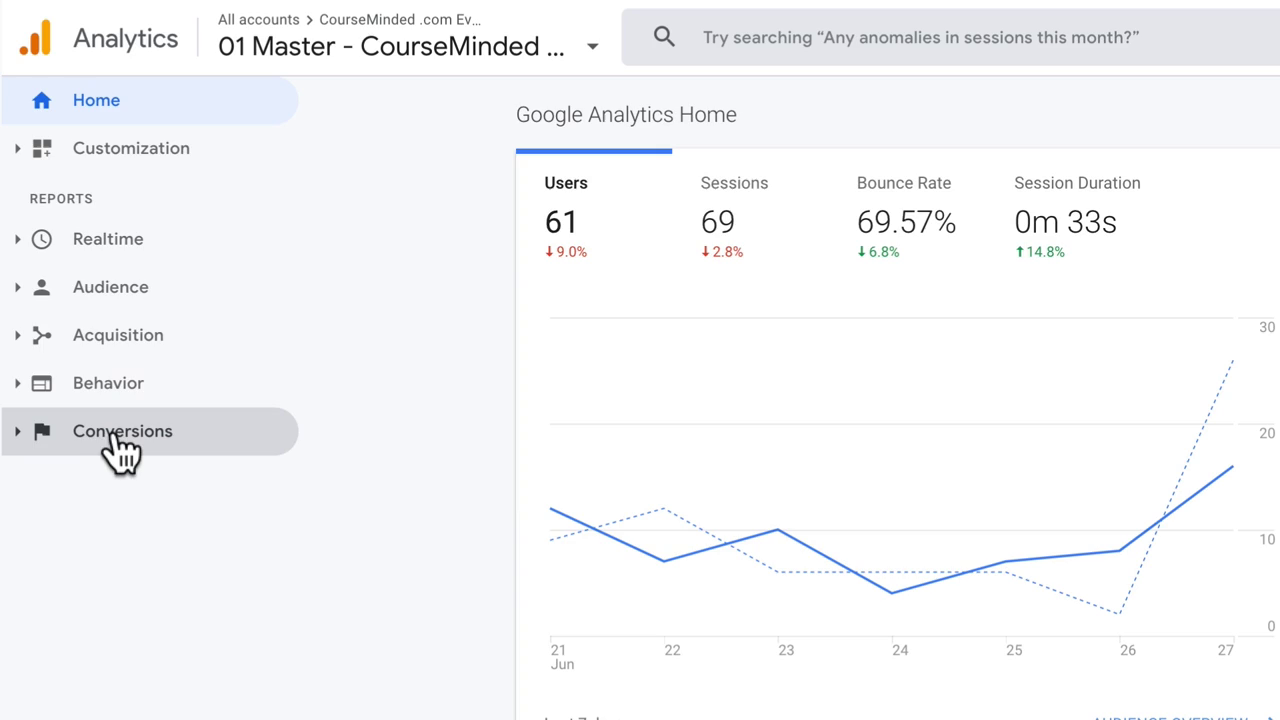This screenshot has height=720, width=1280.
Task: Click the Customization dashboard icon
Action: coord(42,148)
